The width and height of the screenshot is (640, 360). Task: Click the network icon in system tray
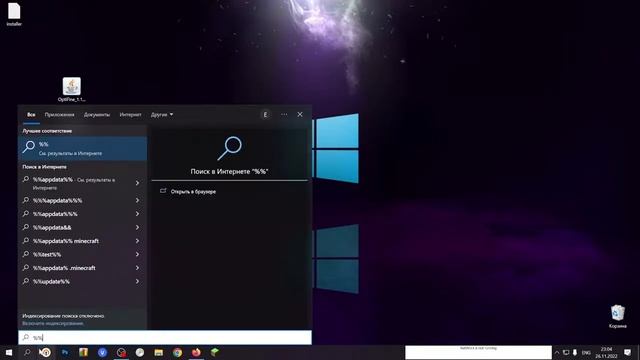click(566, 352)
